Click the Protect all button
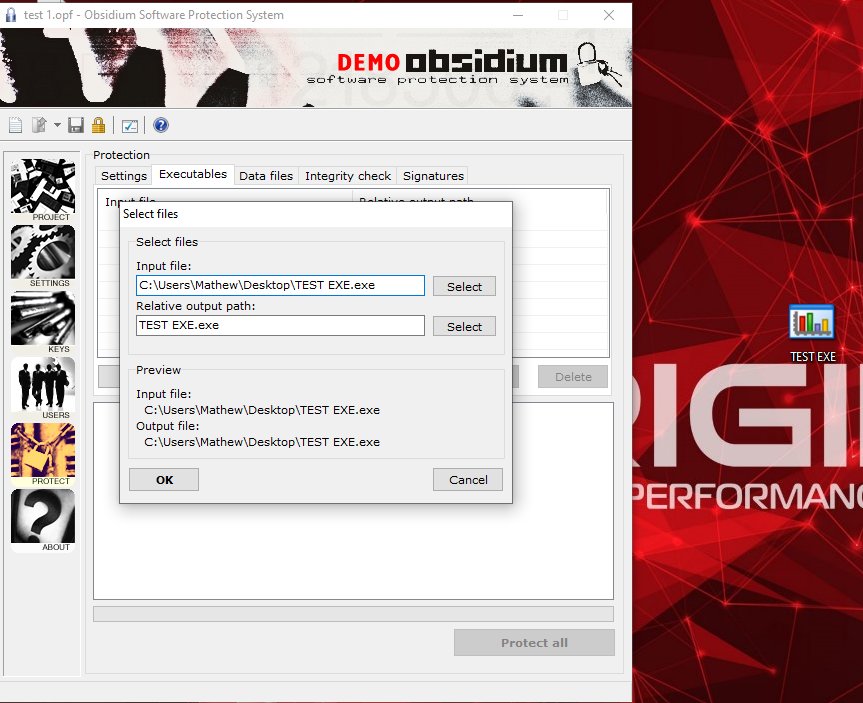 (x=534, y=642)
